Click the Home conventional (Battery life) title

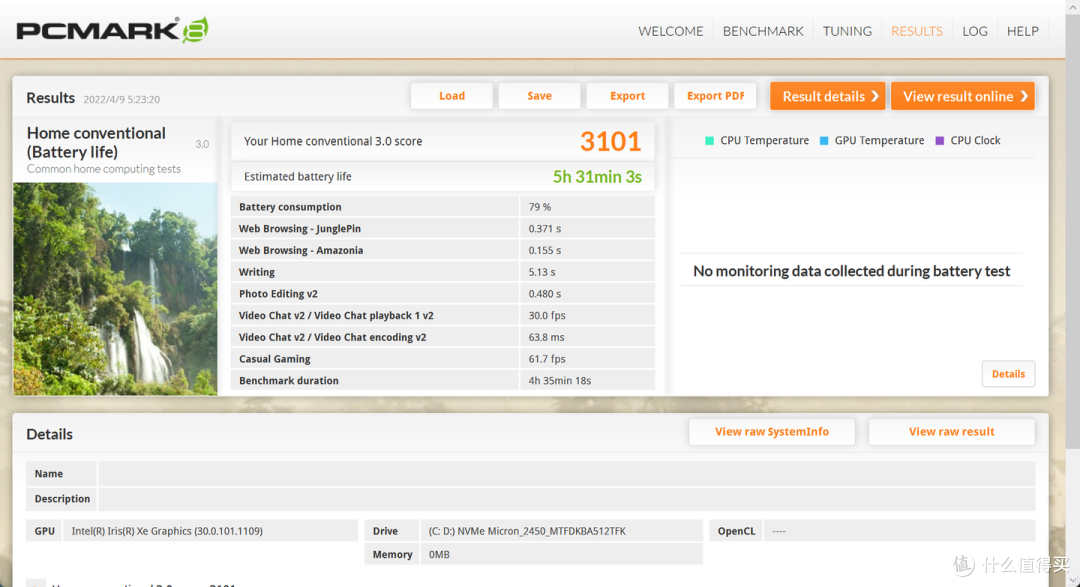96,143
